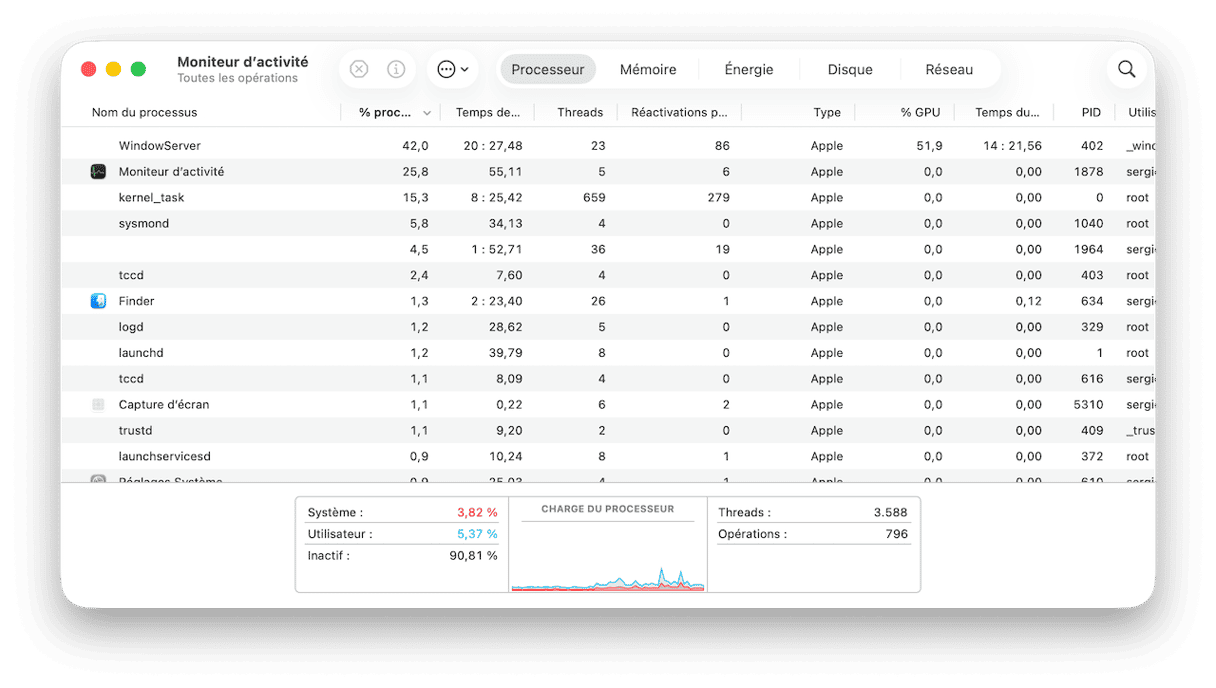Viewport: 1216px width, 688px height.
Task: Click the Threads total 3.588 value
Action: (889, 513)
